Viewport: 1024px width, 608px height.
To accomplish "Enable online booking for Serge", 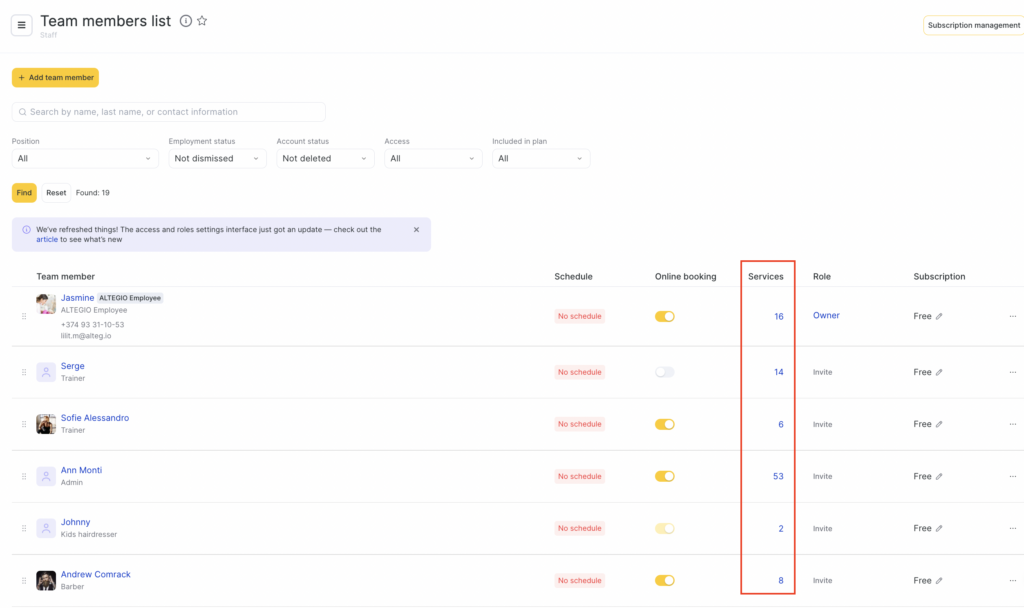I will click(665, 372).
